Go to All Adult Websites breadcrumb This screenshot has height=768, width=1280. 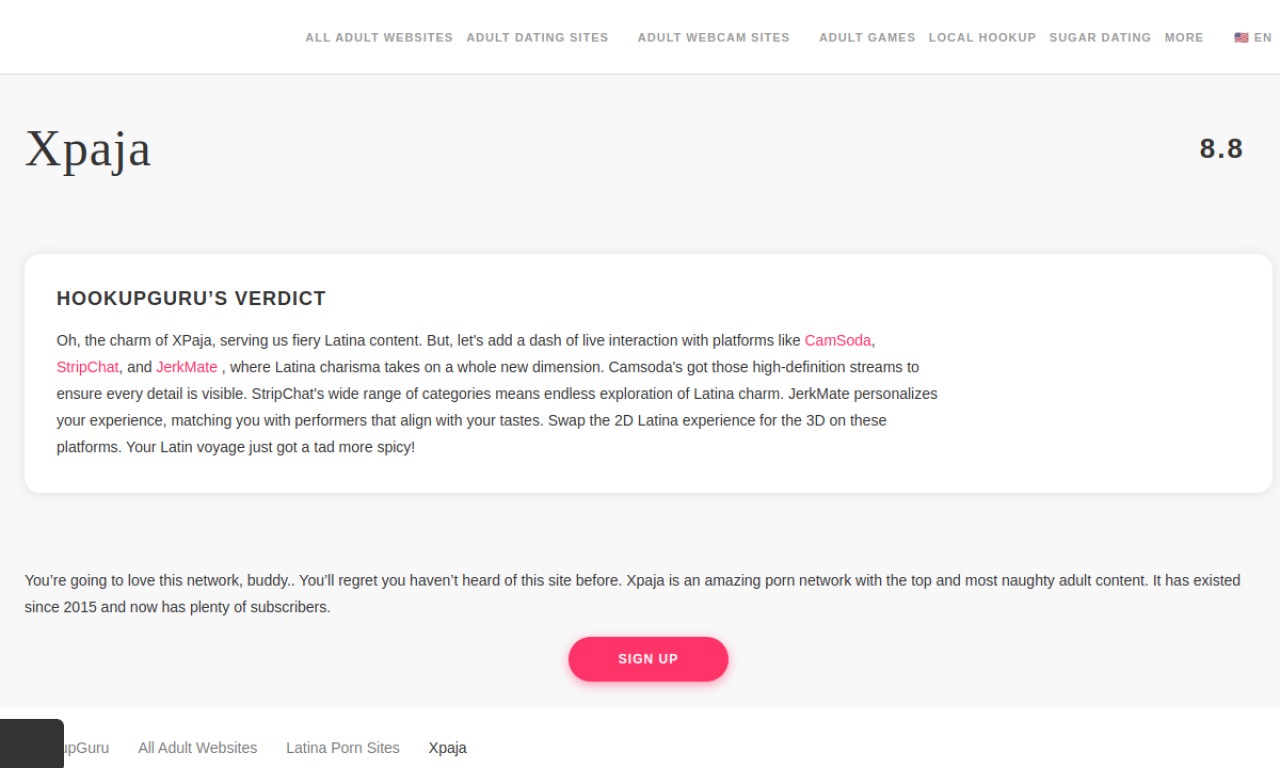click(197, 748)
